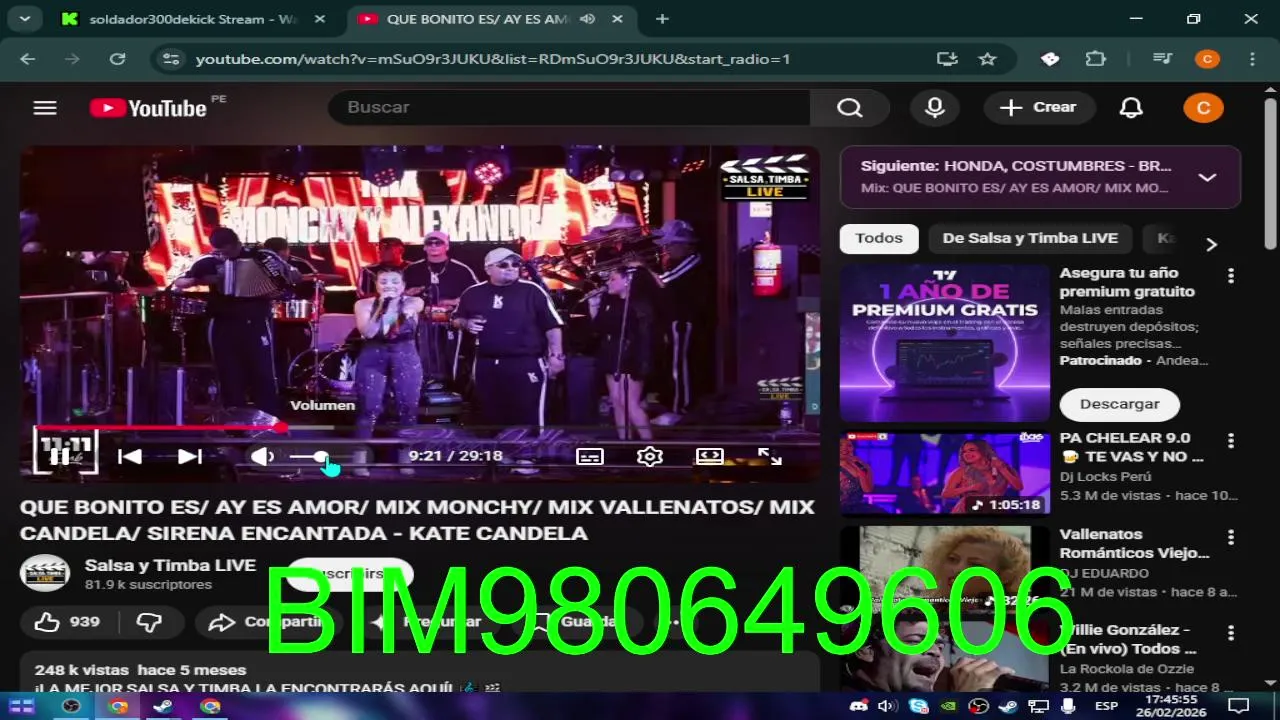Open the Windows notification center
This screenshot has width=1280, height=720.
[x=1237, y=706]
